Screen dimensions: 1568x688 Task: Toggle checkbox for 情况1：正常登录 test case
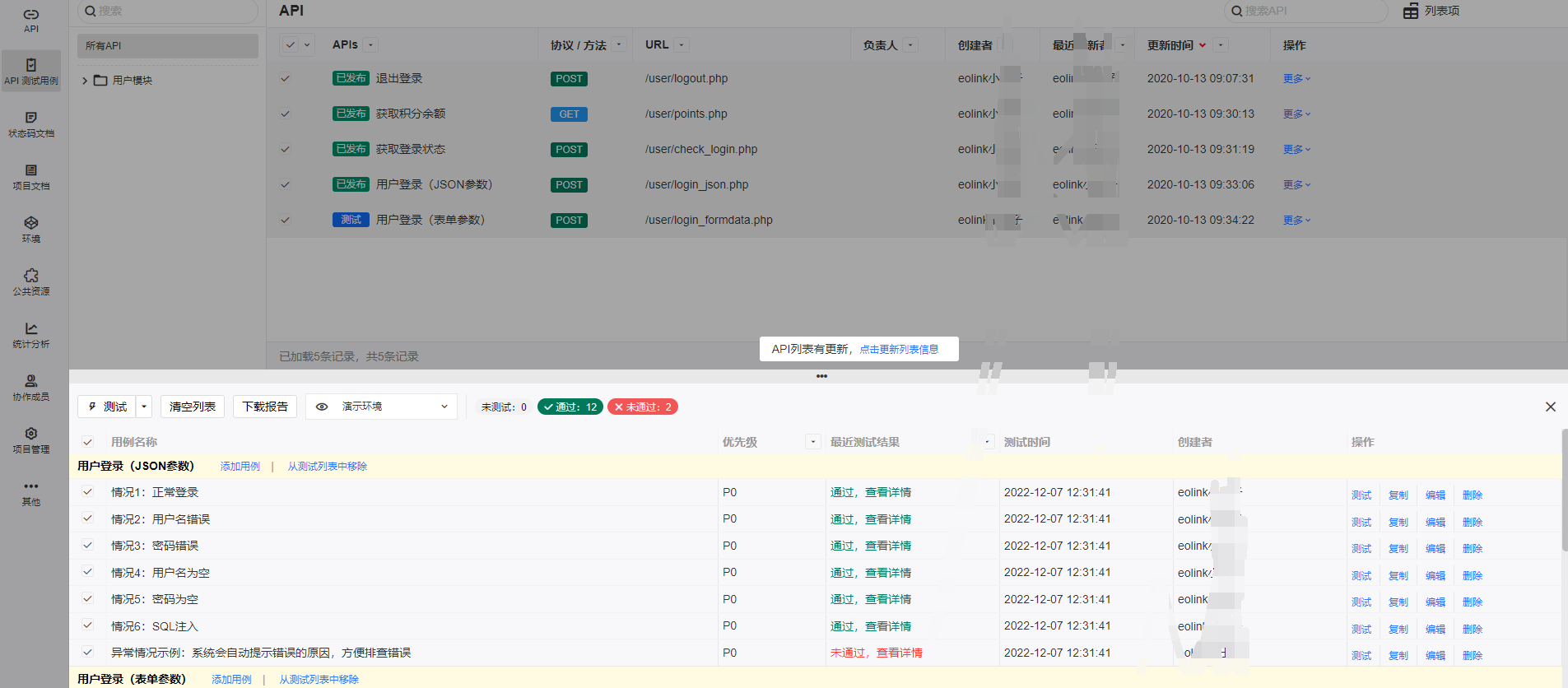(87, 492)
